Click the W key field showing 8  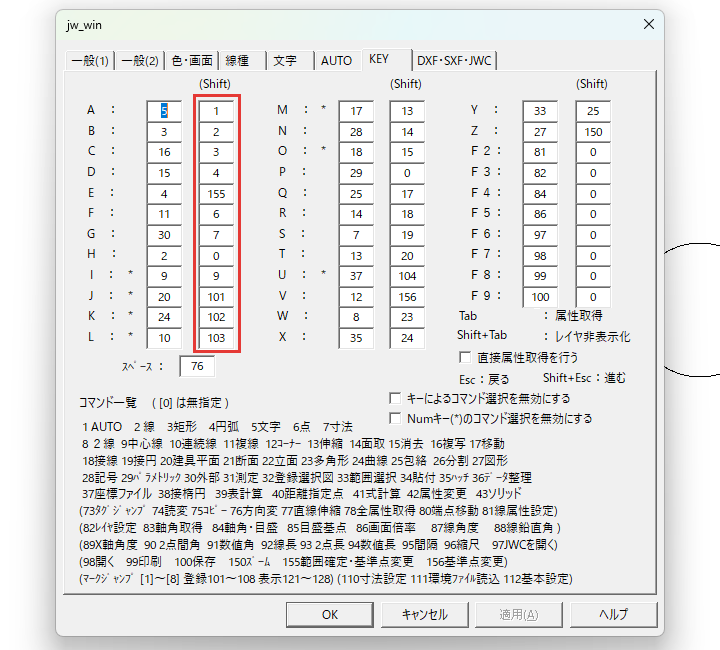[356, 317]
